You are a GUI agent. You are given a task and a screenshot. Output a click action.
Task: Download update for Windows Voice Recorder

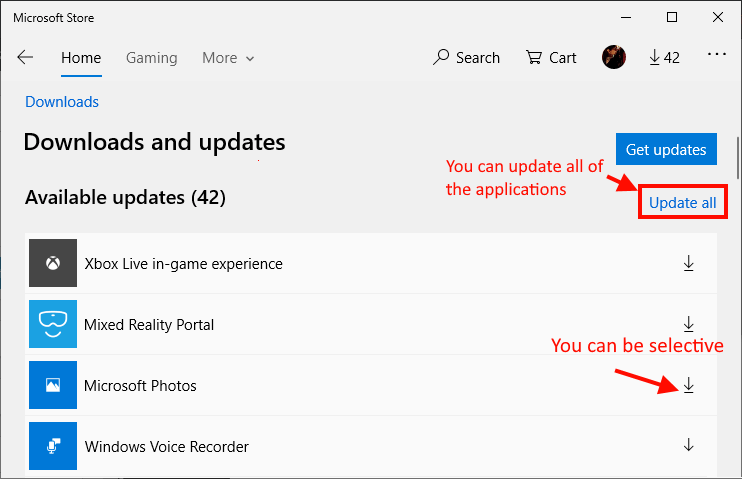tap(689, 445)
